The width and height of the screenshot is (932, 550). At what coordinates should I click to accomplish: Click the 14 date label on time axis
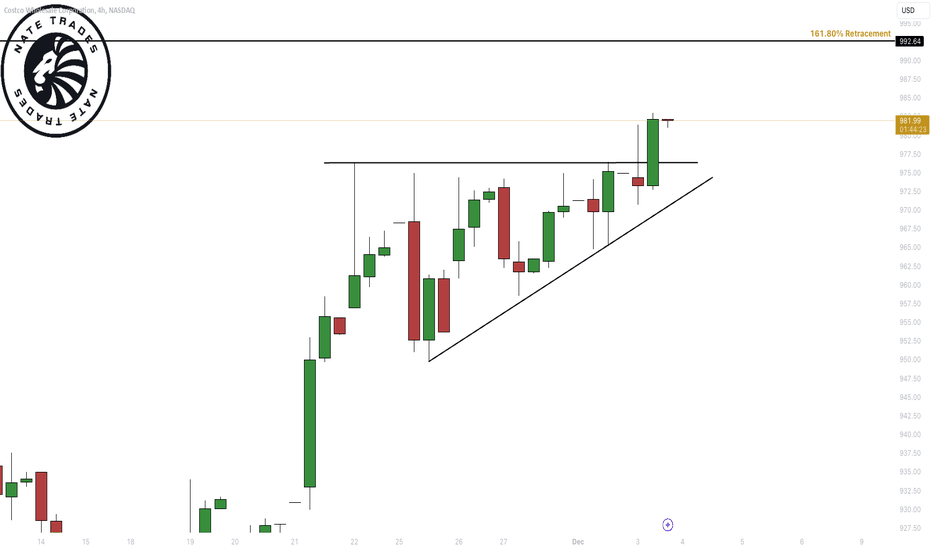(41, 542)
